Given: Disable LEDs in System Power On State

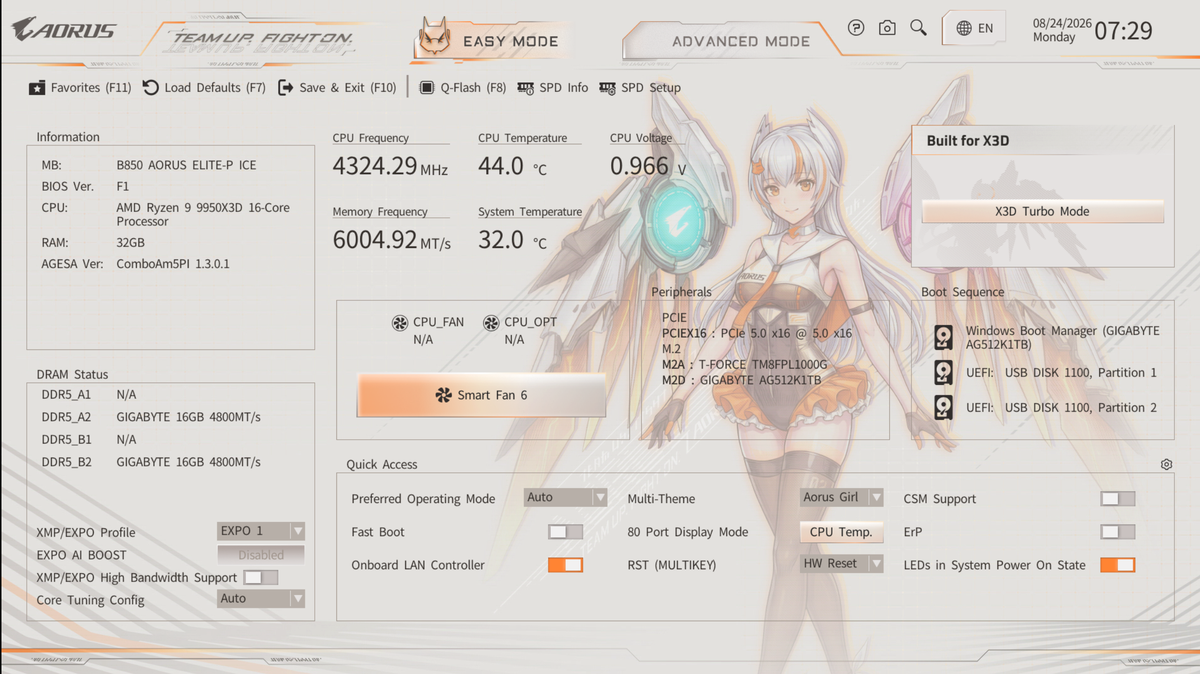Looking at the screenshot, I should click(x=1117, y=565).
